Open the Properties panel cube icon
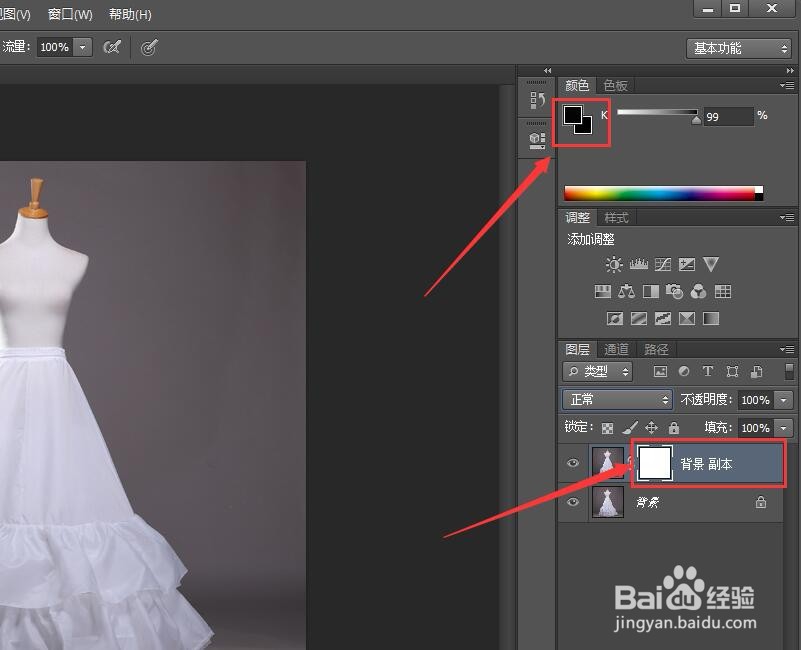 coord(537,140)
